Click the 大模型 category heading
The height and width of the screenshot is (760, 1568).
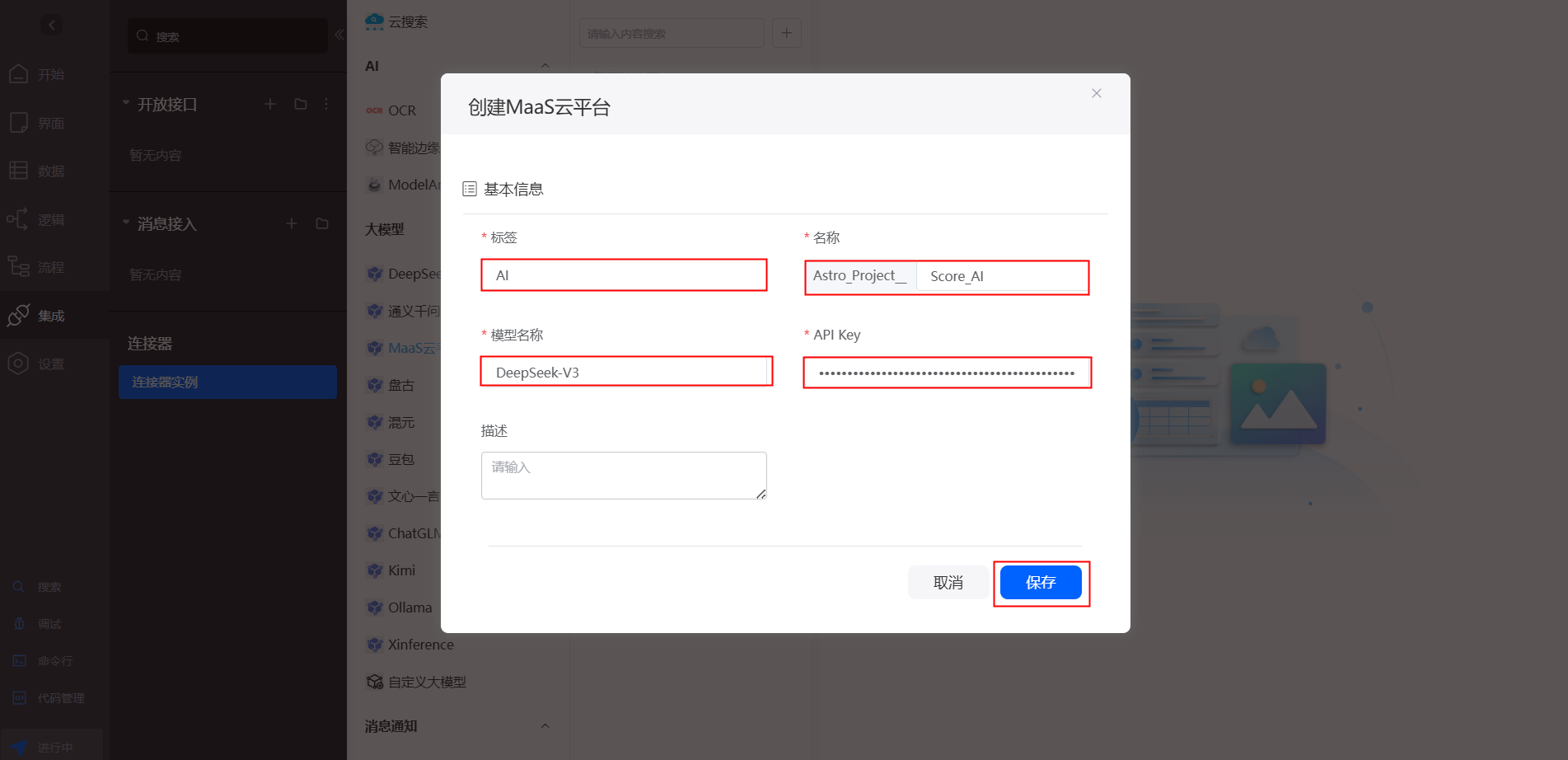point(385,229)
